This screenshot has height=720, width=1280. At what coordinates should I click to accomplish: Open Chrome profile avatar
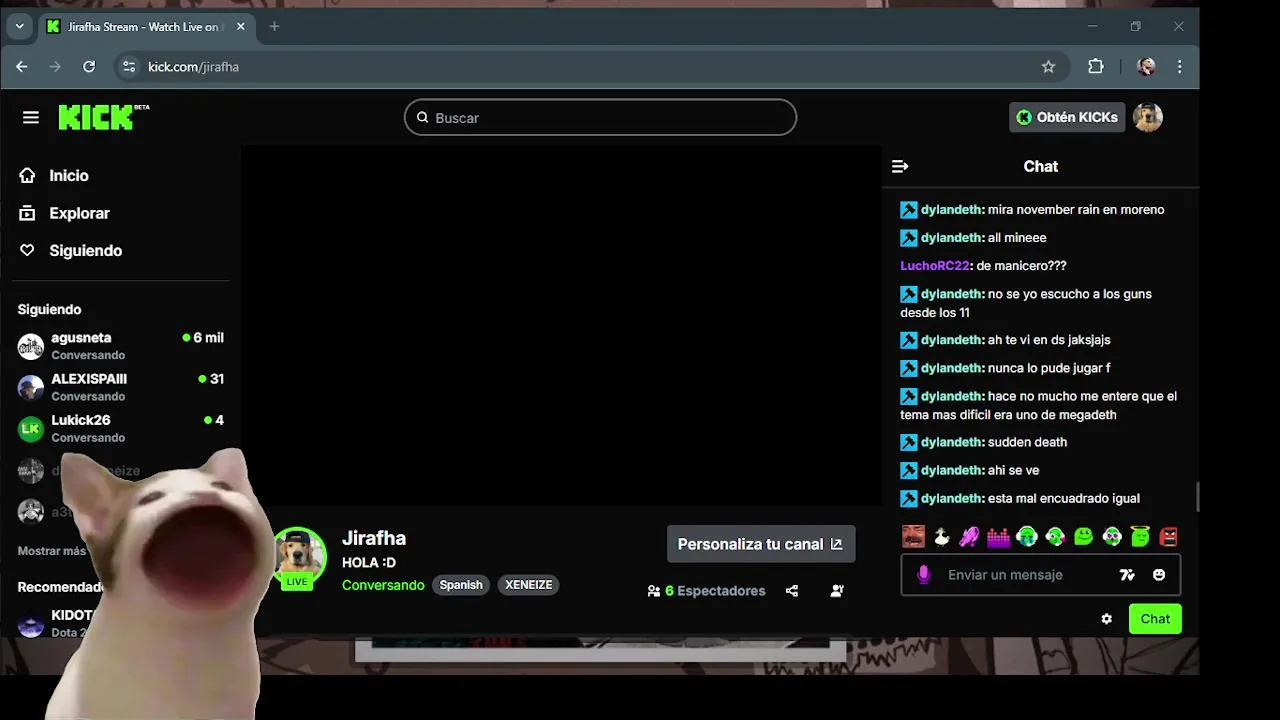[x=1146, y=67]
